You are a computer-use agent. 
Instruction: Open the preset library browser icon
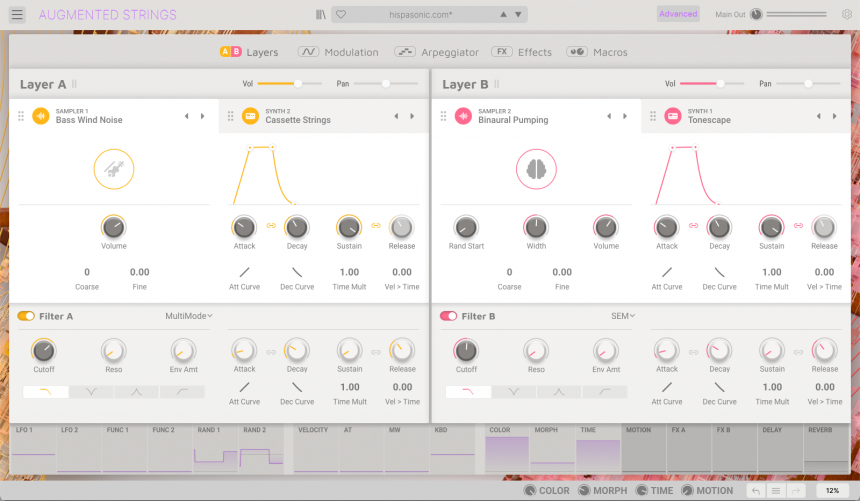pos(321,15)
